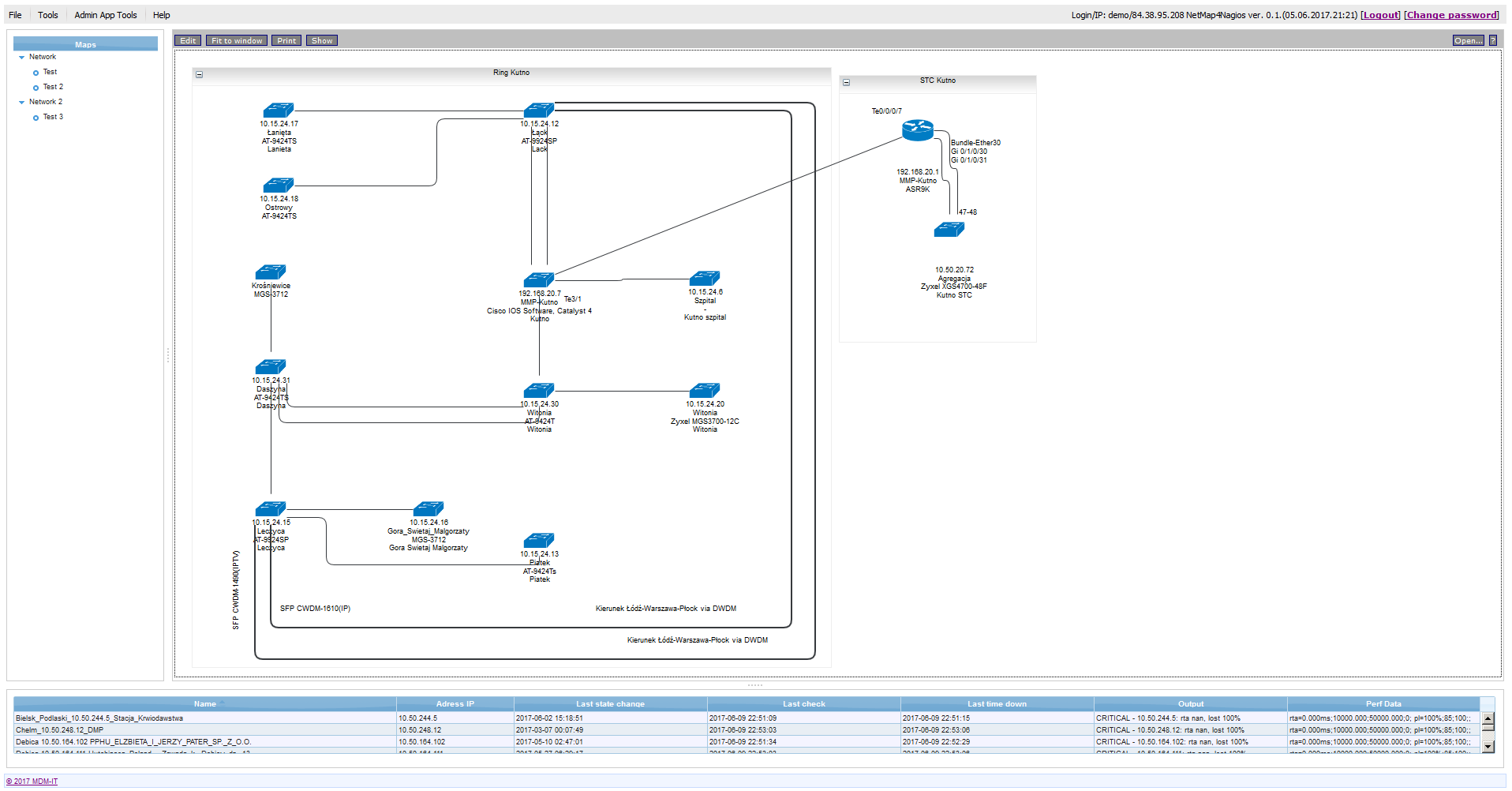Sort by Last time down column
Image resolution: width=1512 pixels, height=791 pixels.
coord(997,704)
